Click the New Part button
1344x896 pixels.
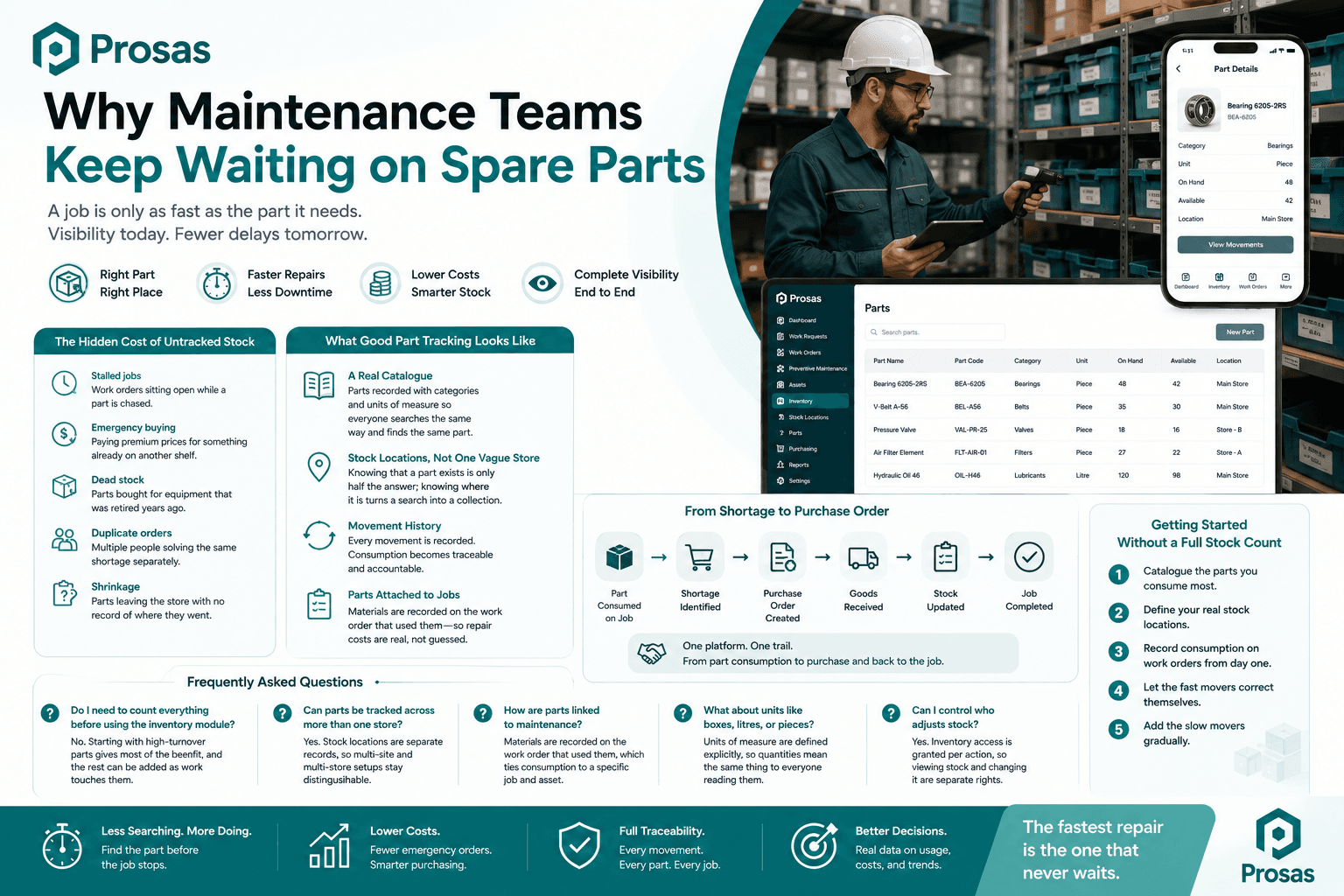coord(1240,332)
